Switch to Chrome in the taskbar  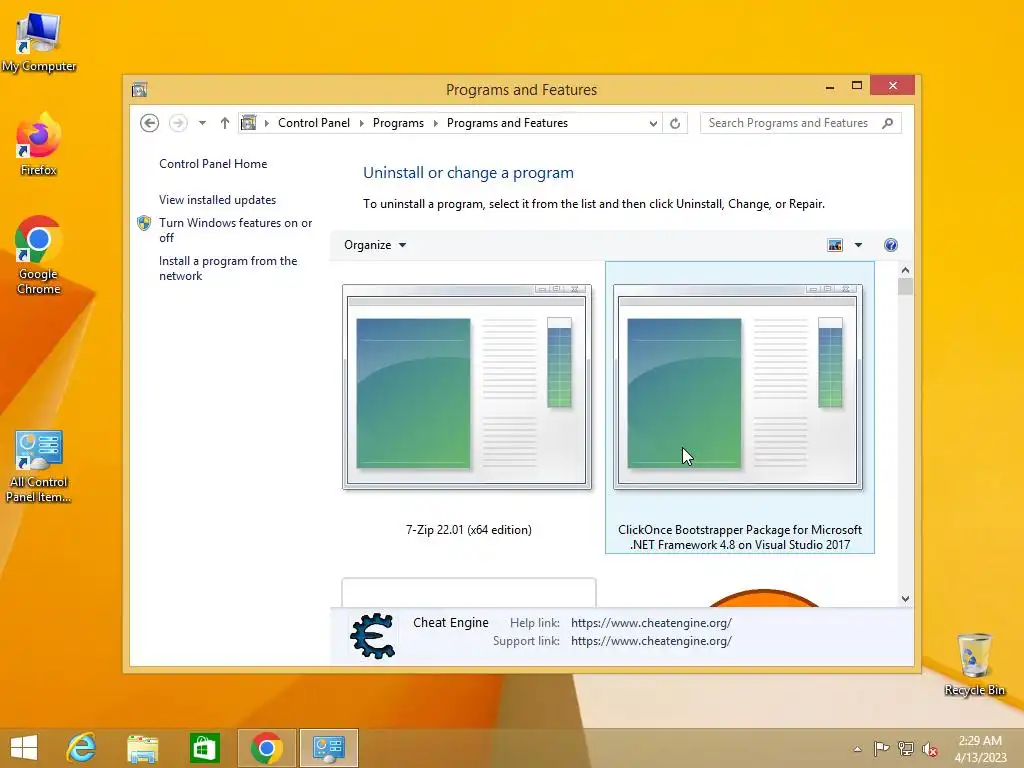266,748
